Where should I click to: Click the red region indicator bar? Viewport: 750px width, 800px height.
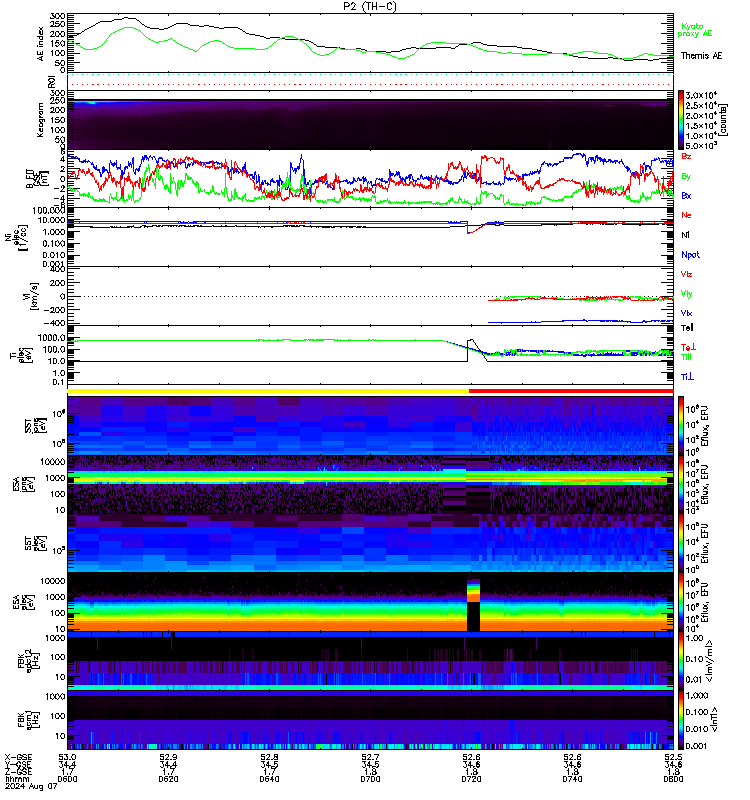[571, 391]
